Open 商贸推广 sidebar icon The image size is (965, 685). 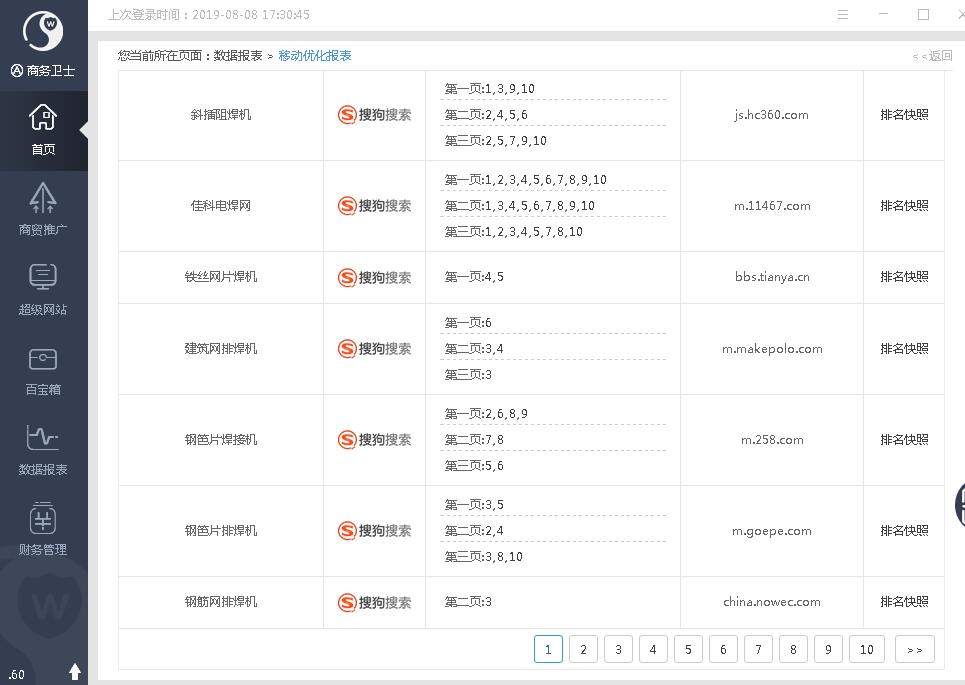tap(43, 208)
